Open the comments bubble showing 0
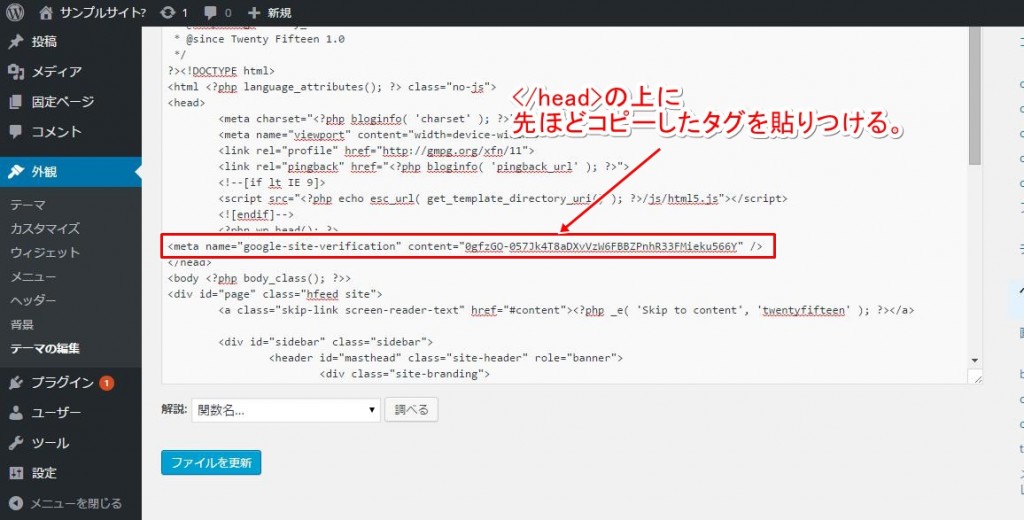1024x520 pixels. click(217, 12)
